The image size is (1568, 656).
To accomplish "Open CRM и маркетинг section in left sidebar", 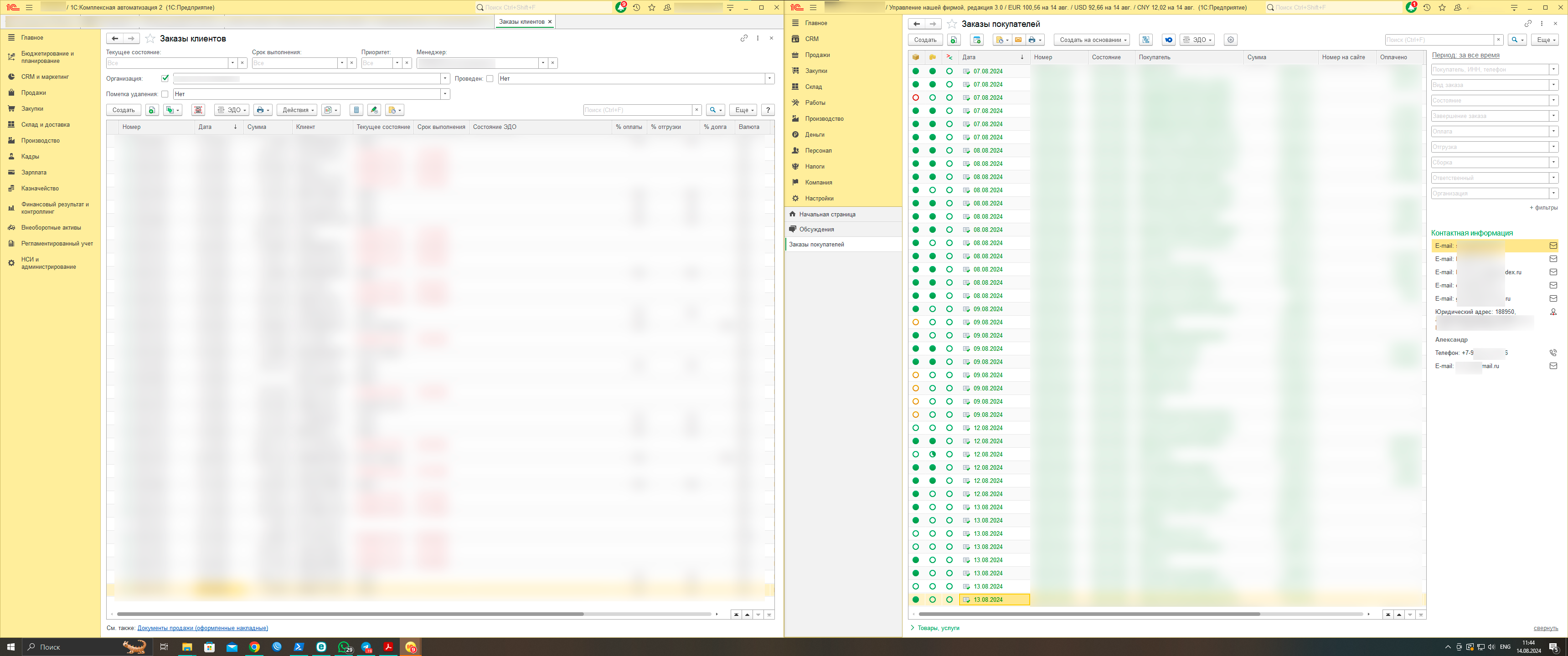I will [x=45, y=77].
